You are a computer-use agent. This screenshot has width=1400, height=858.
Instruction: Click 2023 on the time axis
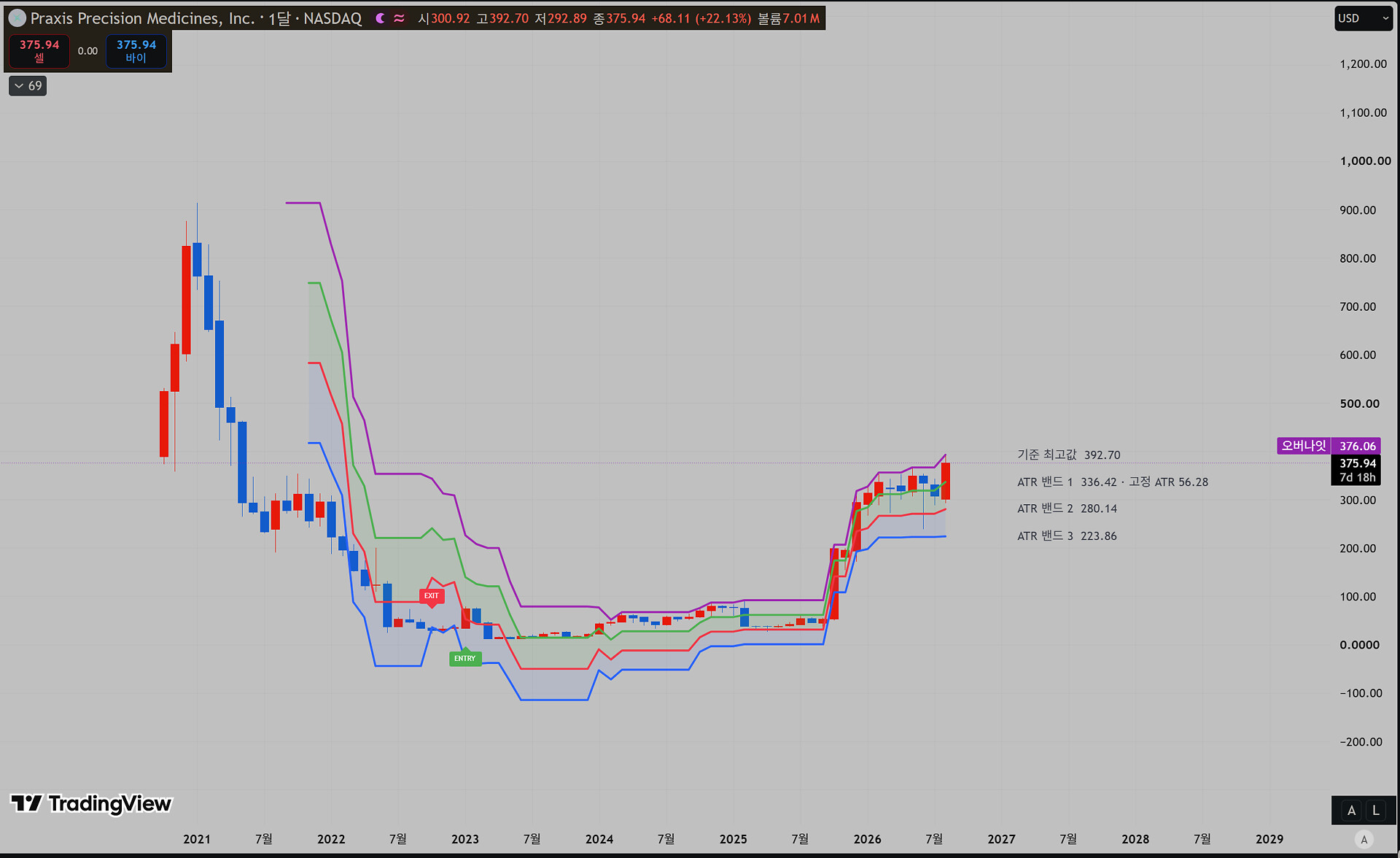tap(465, 839)
